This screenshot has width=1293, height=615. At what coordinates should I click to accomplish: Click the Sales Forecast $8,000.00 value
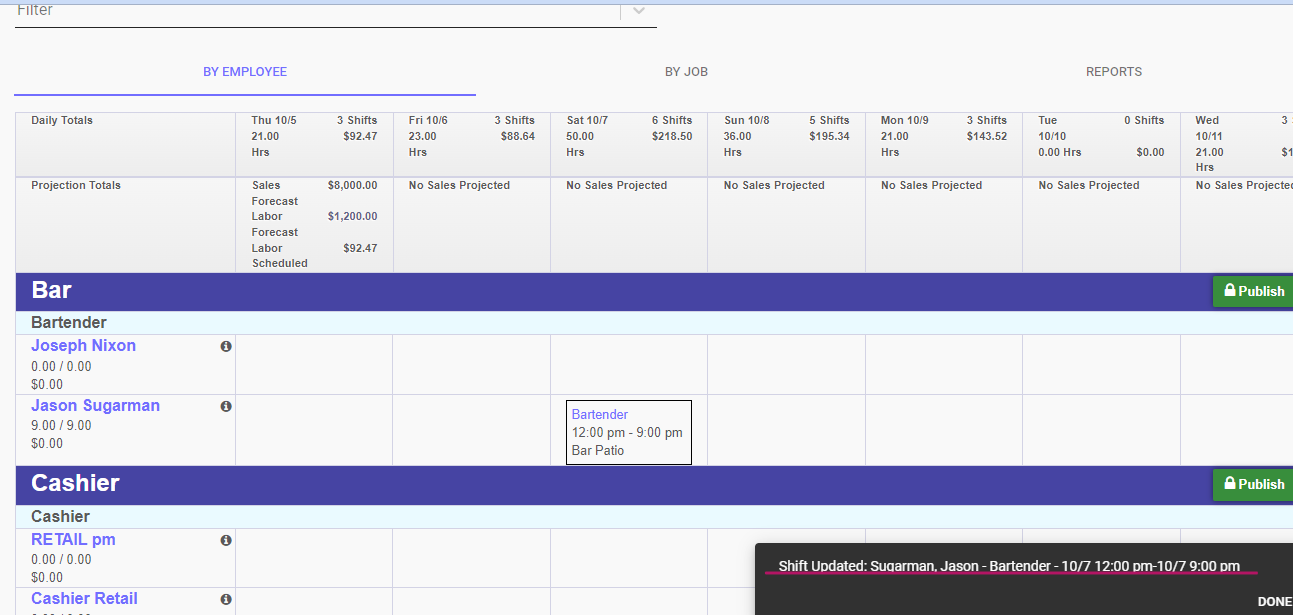coord(352,186)
